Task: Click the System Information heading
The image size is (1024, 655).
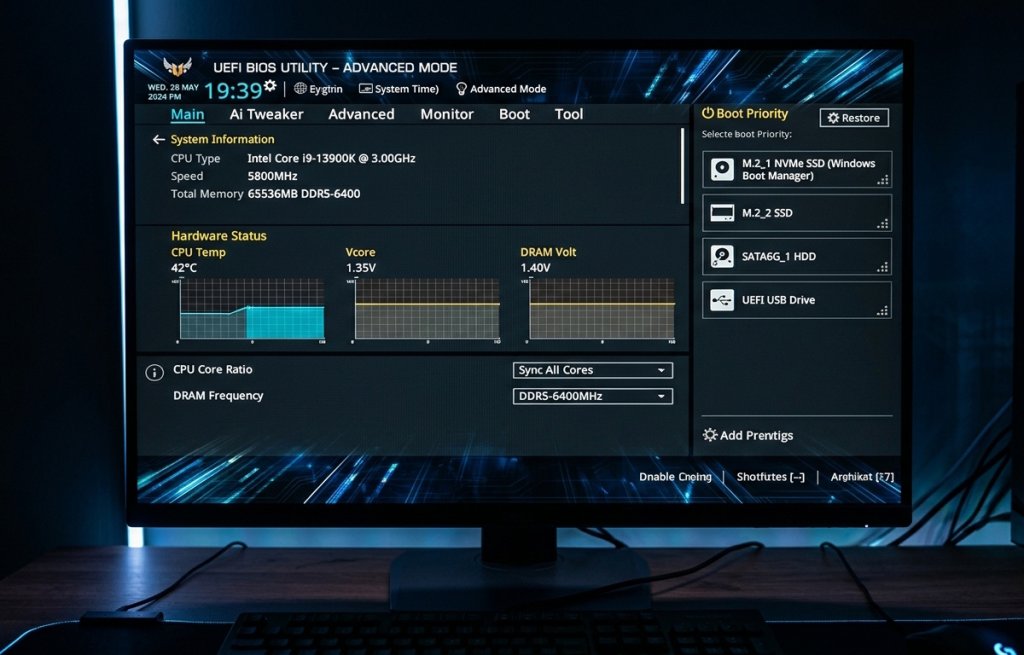Action: point(222,139)
